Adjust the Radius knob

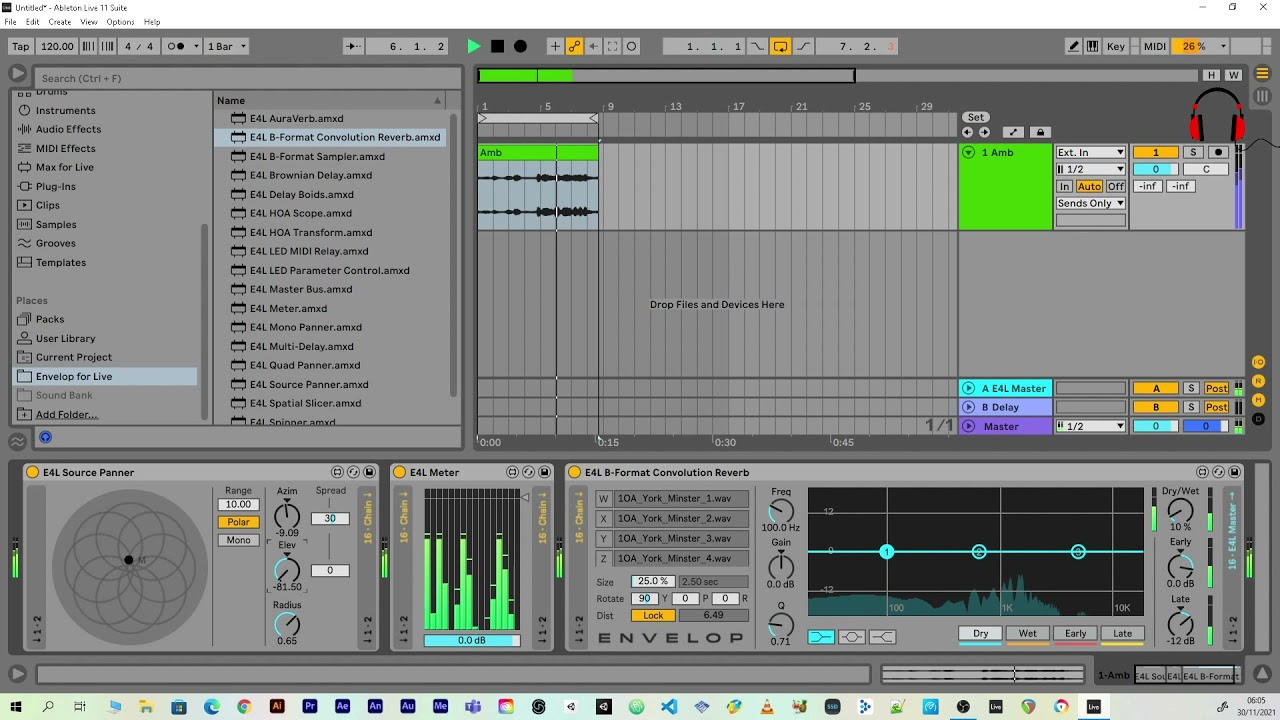coord(287,623)
